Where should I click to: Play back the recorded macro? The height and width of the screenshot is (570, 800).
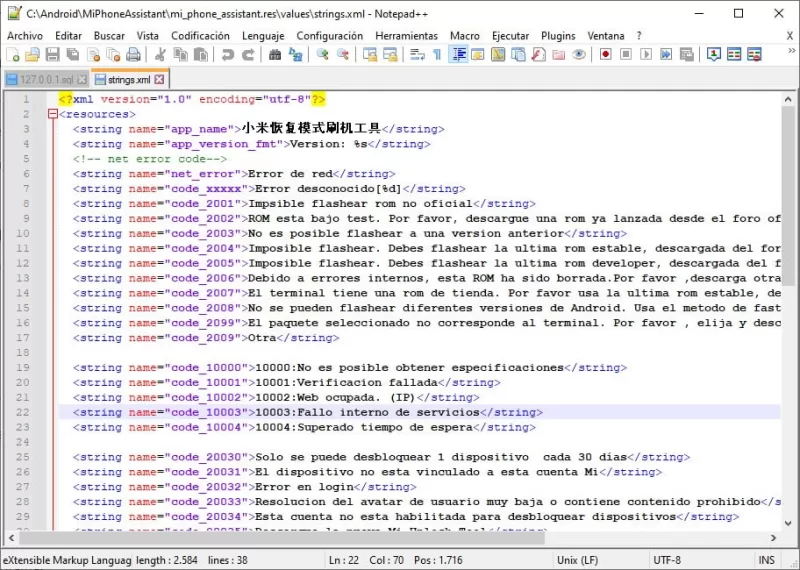pos(646,54)
